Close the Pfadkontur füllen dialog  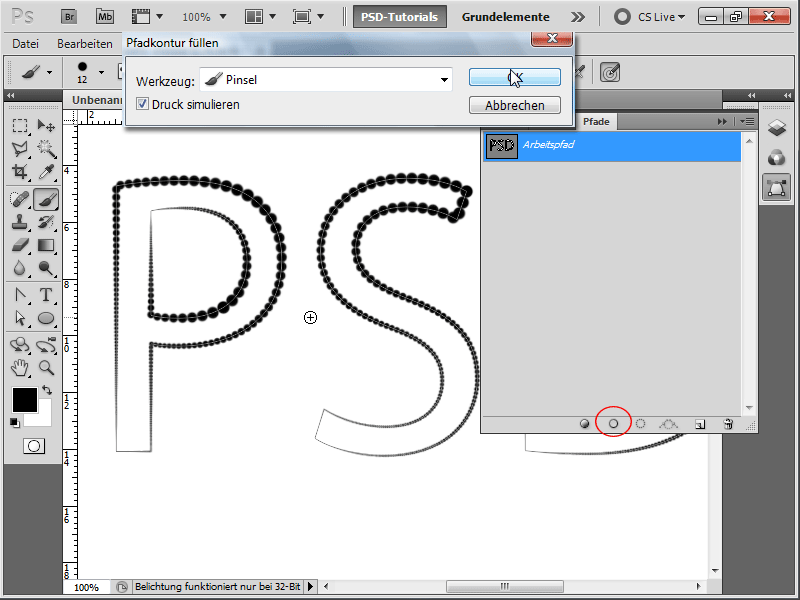[552, 38]
